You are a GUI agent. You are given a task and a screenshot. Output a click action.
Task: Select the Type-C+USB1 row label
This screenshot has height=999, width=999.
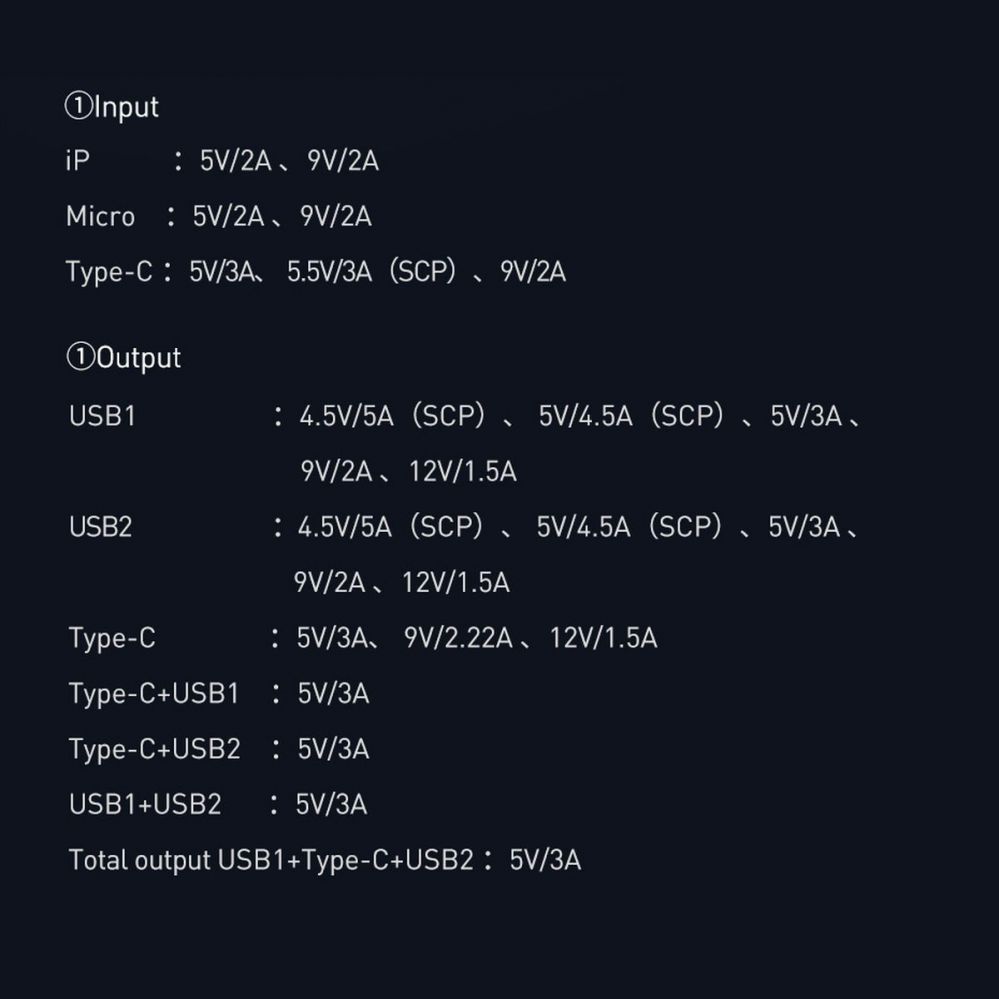(154, 694)
